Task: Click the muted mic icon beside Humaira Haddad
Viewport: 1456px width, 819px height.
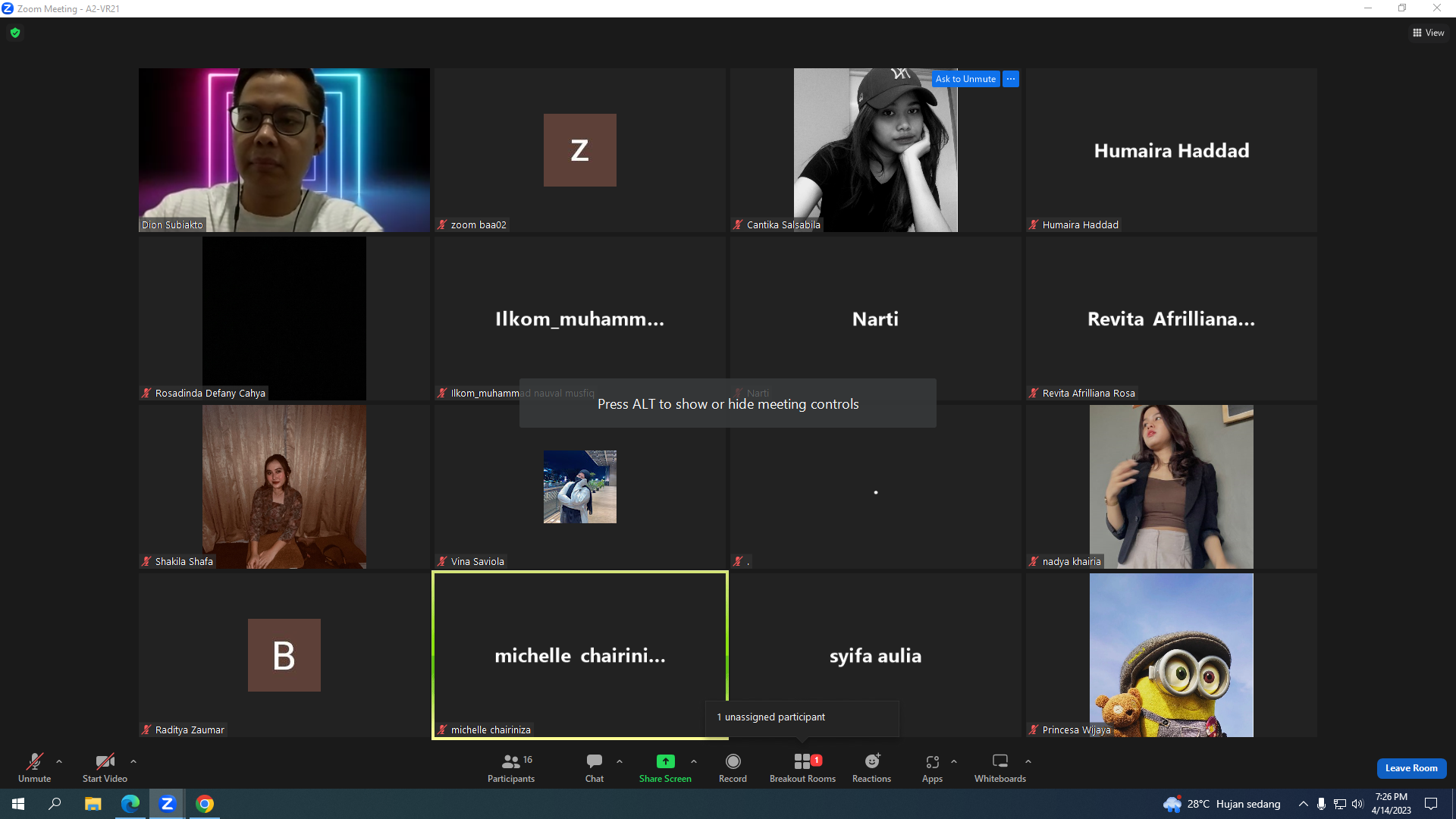Action: (1034, 224)
